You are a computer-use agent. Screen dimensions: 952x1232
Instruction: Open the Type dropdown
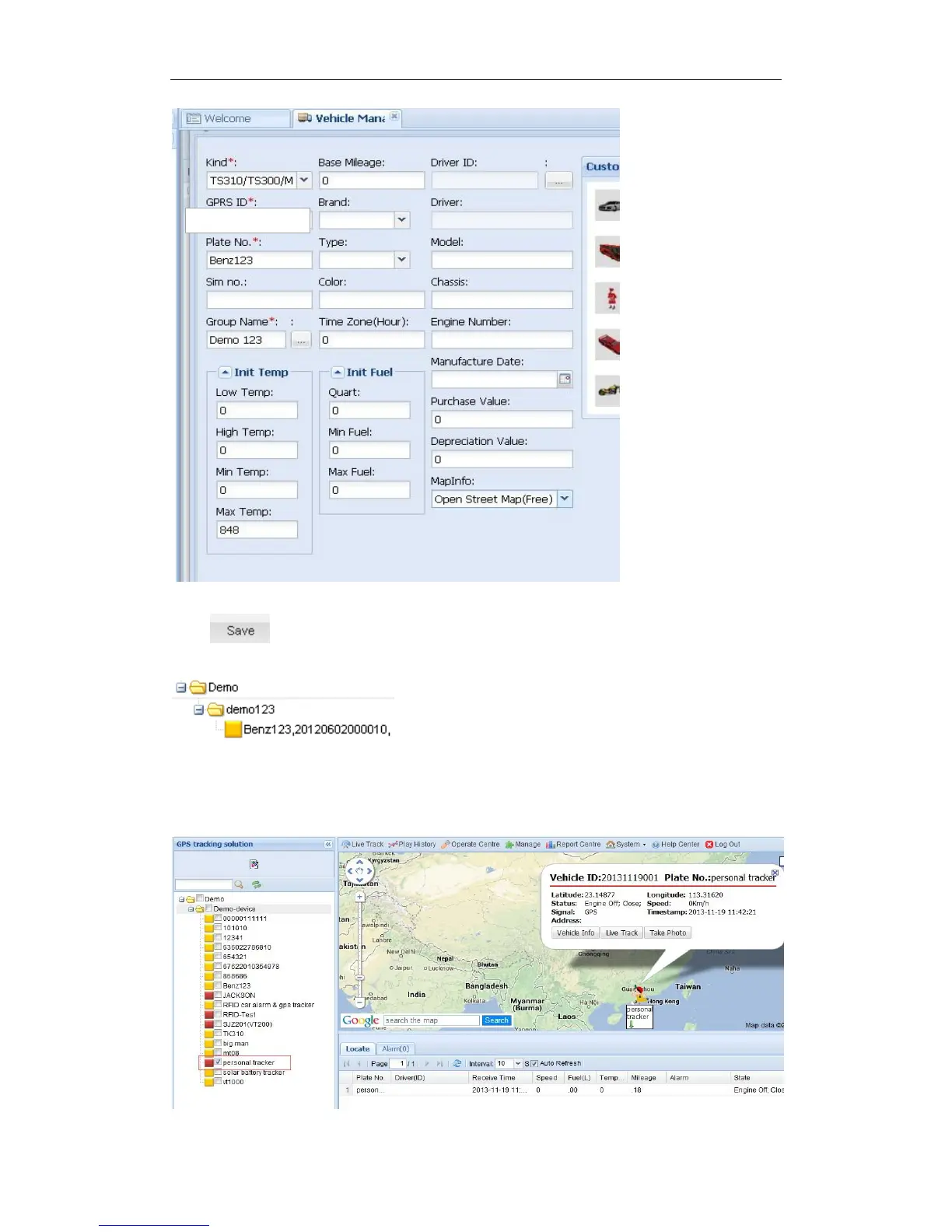click(401, 260)
